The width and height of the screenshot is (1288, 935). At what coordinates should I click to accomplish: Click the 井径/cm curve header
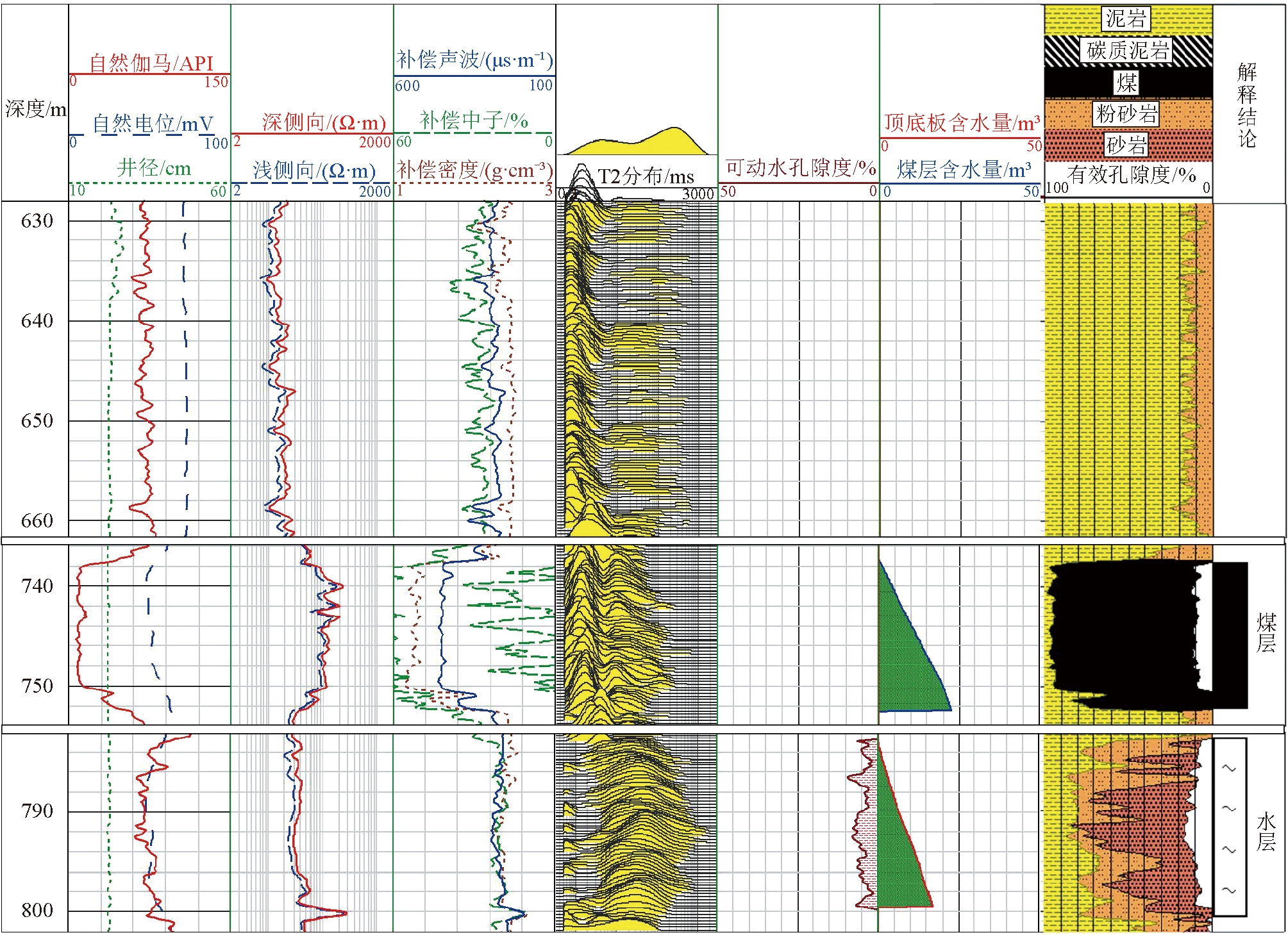point(154,169)
